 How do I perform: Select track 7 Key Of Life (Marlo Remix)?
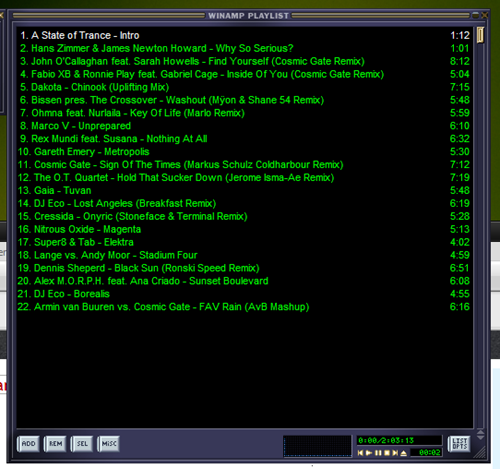[245, 113]
